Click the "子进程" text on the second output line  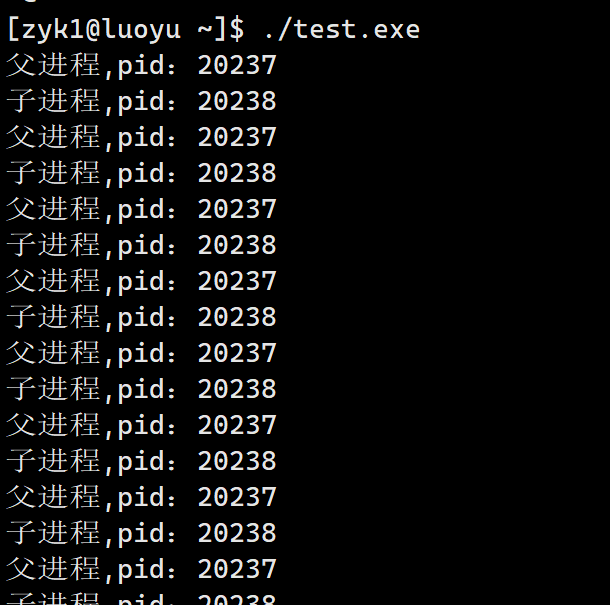coord(53,101)
